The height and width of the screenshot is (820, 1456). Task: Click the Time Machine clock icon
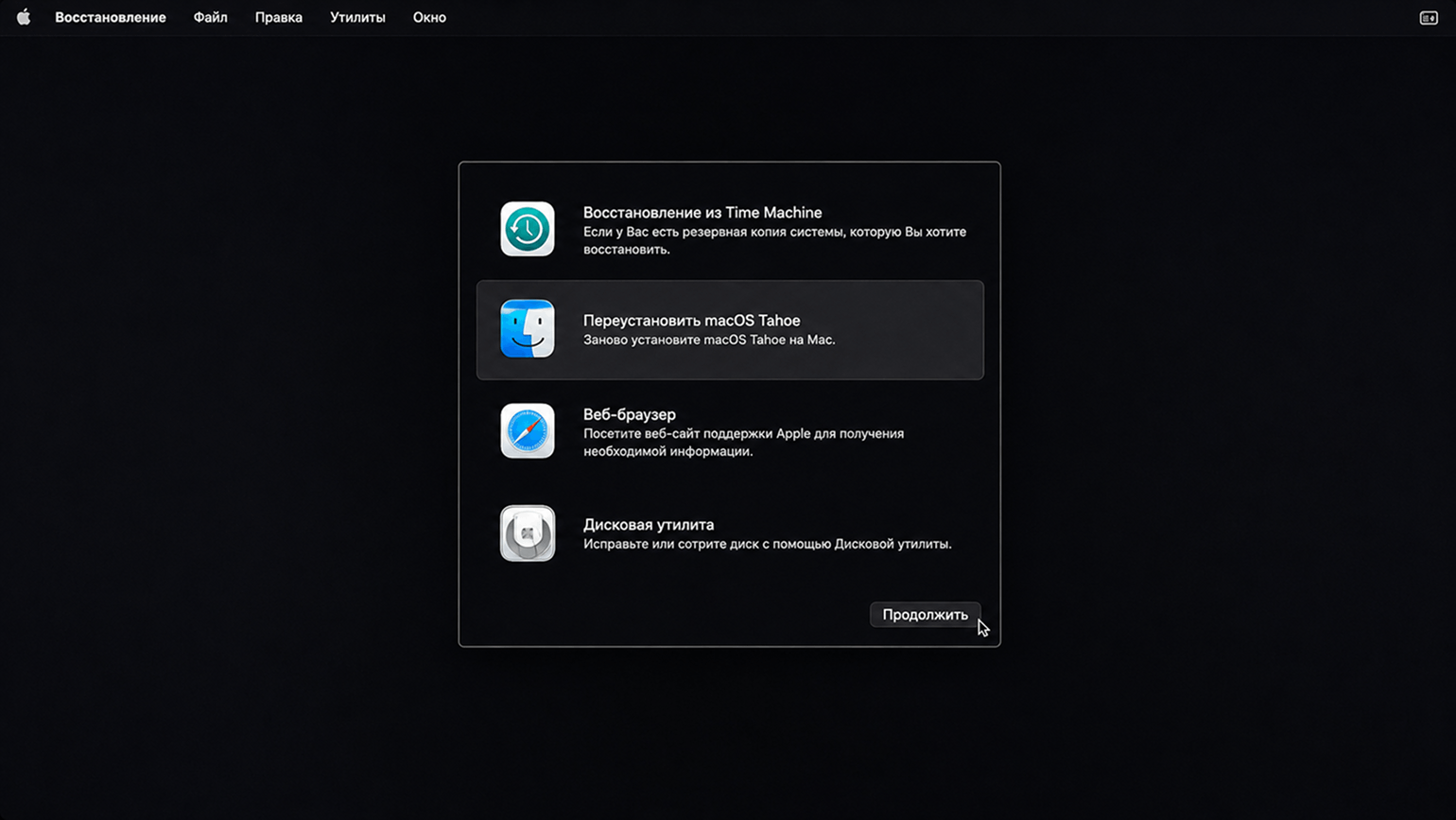pyautogui.click(x=528, y=229)
